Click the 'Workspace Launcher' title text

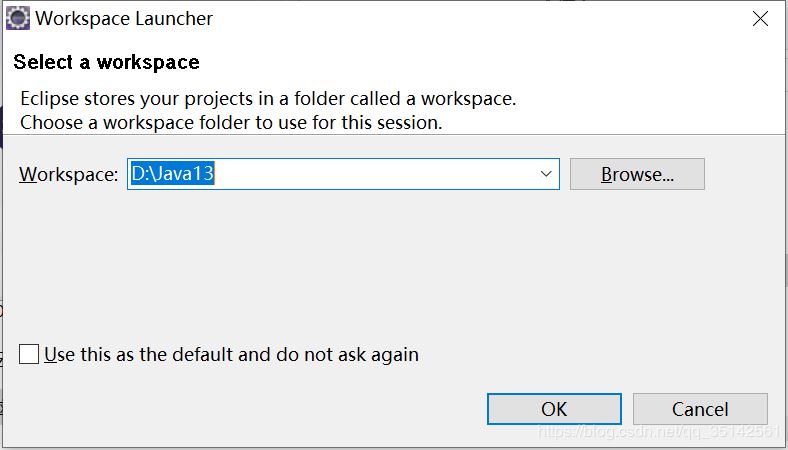pyautogui.click(x=124, y=19)
